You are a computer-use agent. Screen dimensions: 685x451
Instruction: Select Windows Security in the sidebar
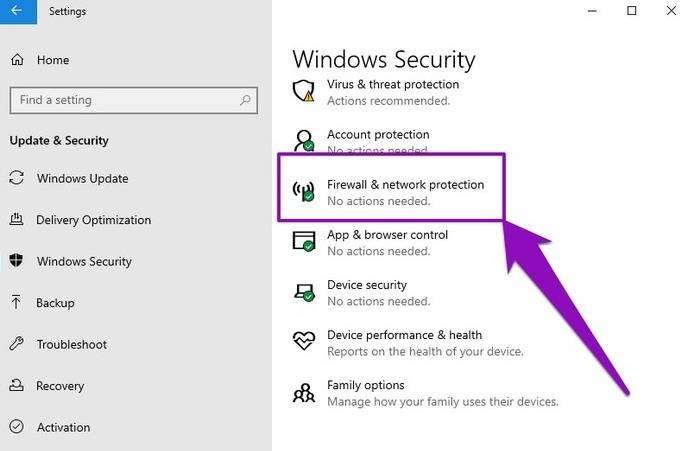coord(83,261)
